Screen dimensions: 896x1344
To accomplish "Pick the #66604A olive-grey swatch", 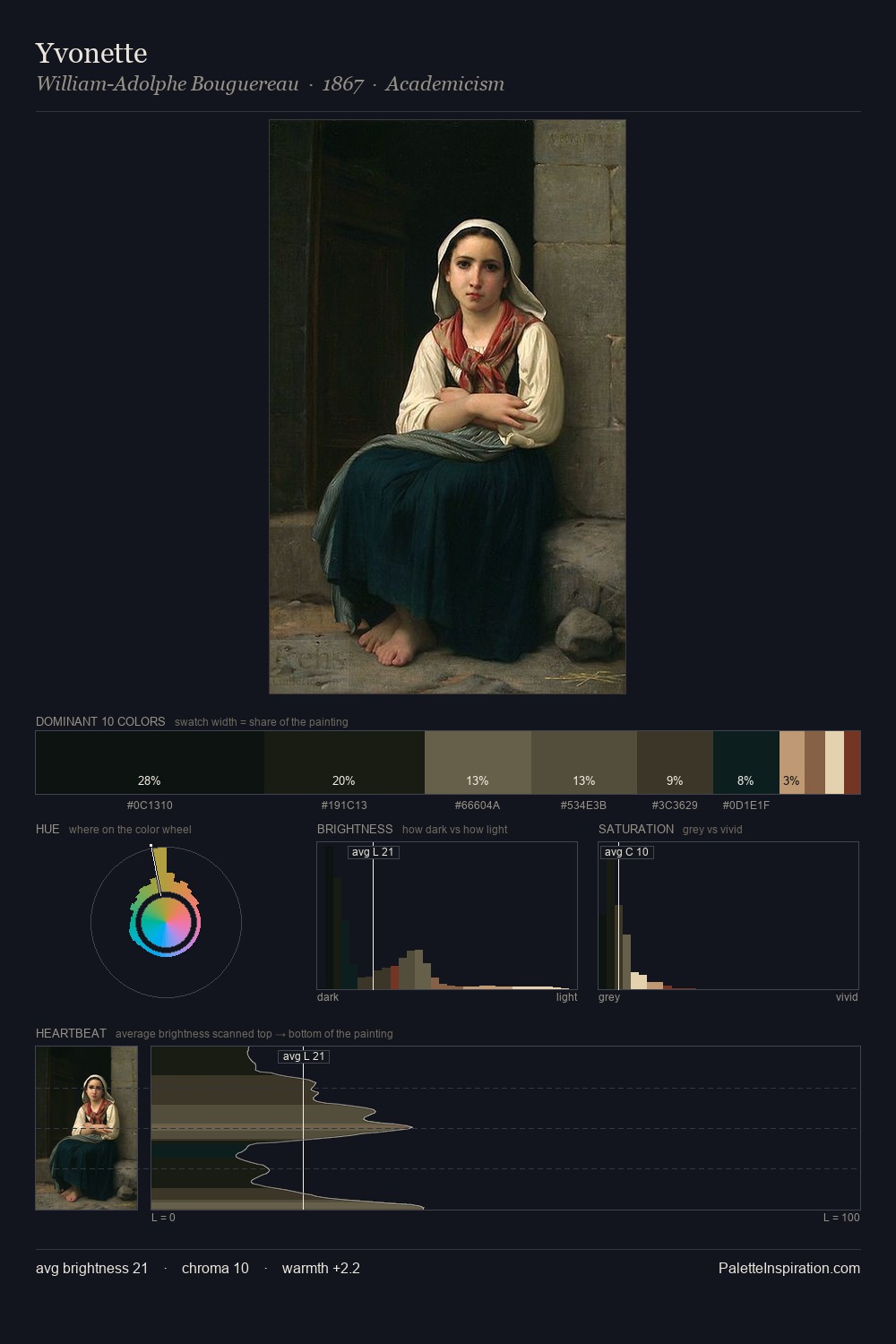I will point(478,762).
